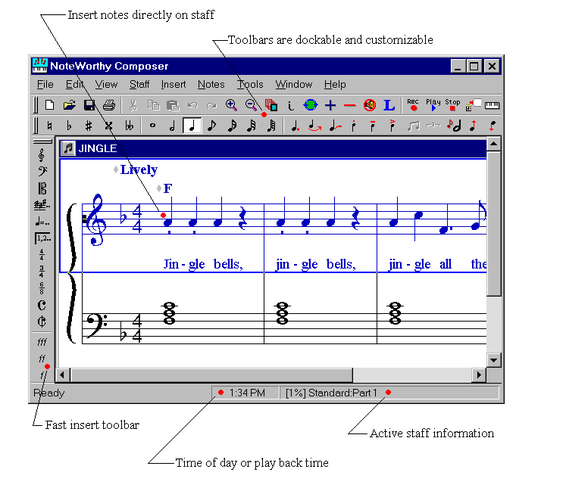
Task: Toggle the selected quarter note button
Action: [x=192, y=126]
